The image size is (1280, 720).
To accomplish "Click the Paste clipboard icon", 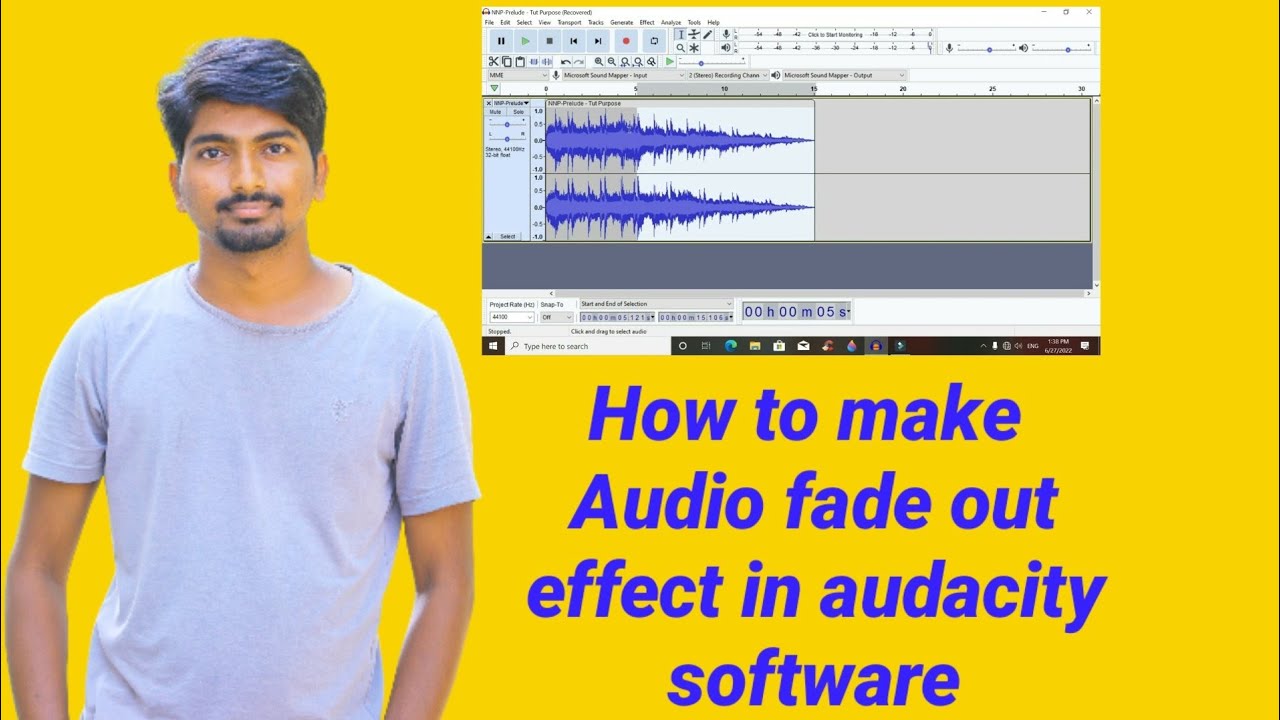I will [520, 62].
